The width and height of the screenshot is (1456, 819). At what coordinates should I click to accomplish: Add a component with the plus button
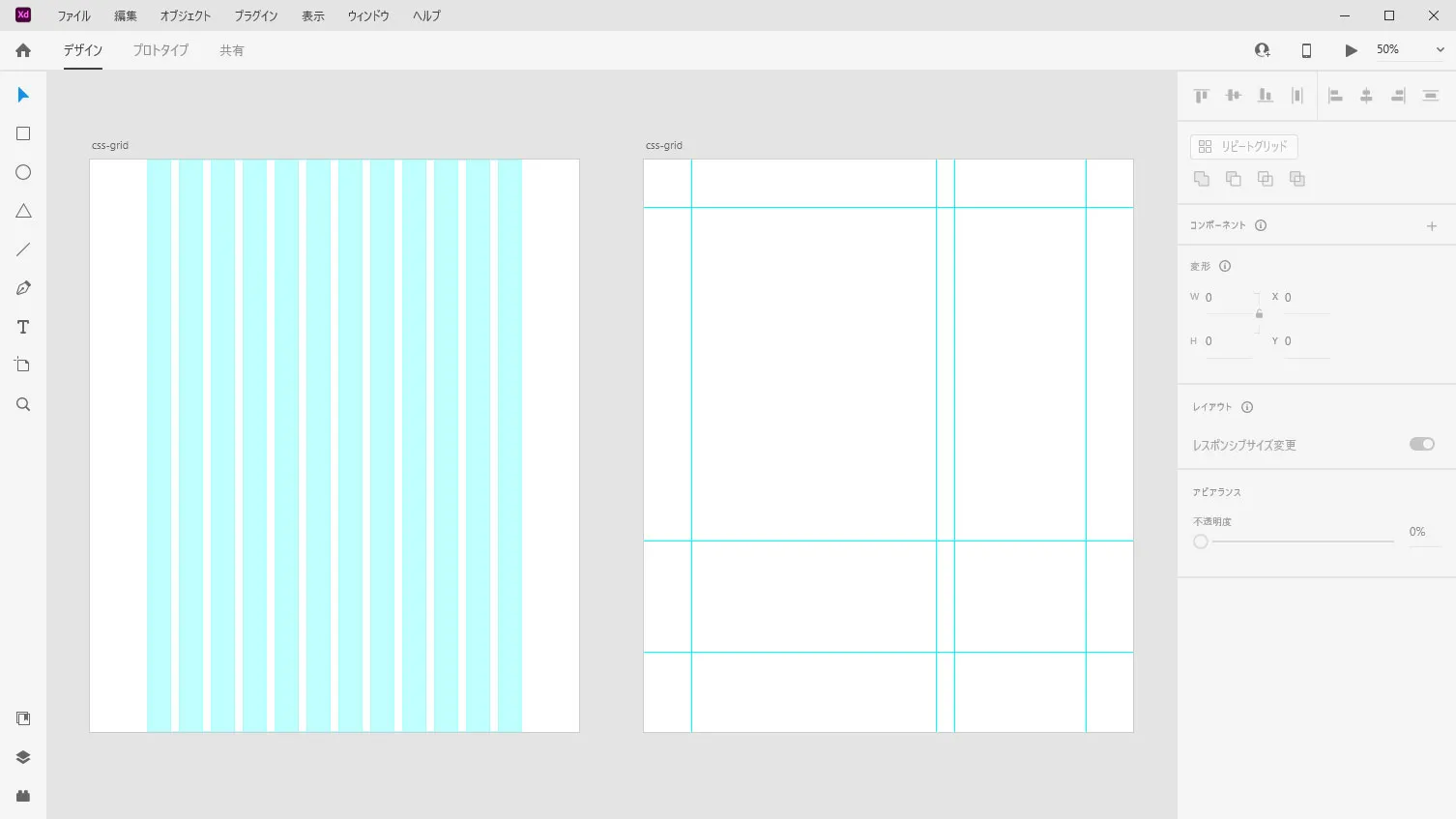click(x=1432, y=224)
